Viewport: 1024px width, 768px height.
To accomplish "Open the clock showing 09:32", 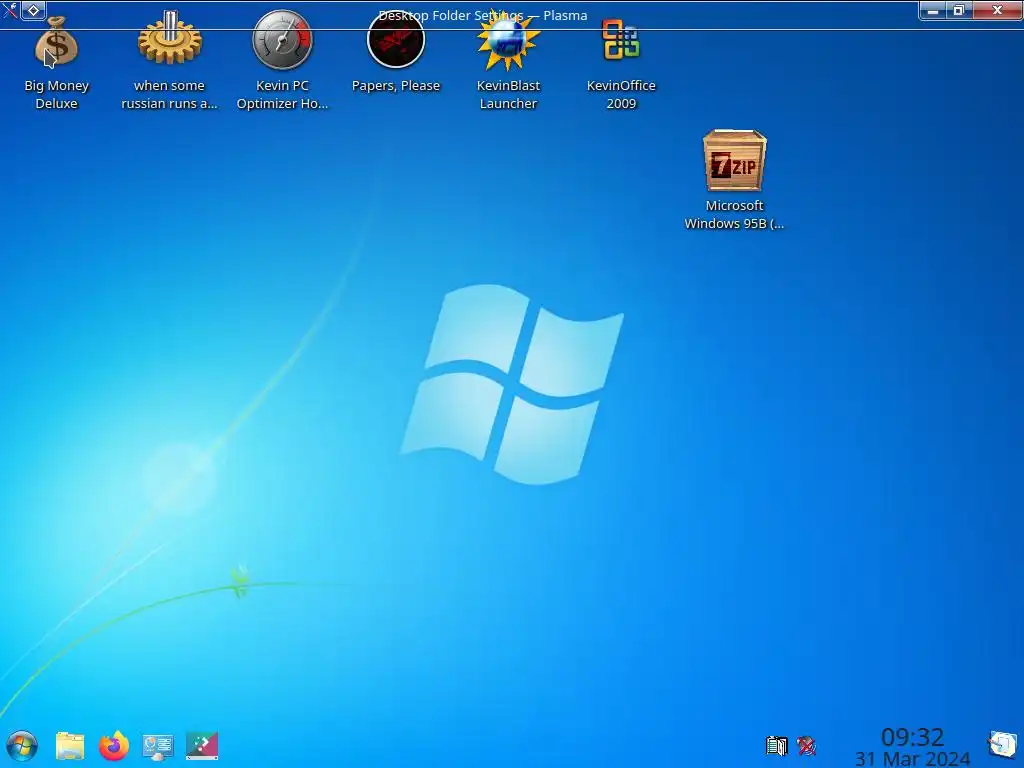I will coord(912,737).
